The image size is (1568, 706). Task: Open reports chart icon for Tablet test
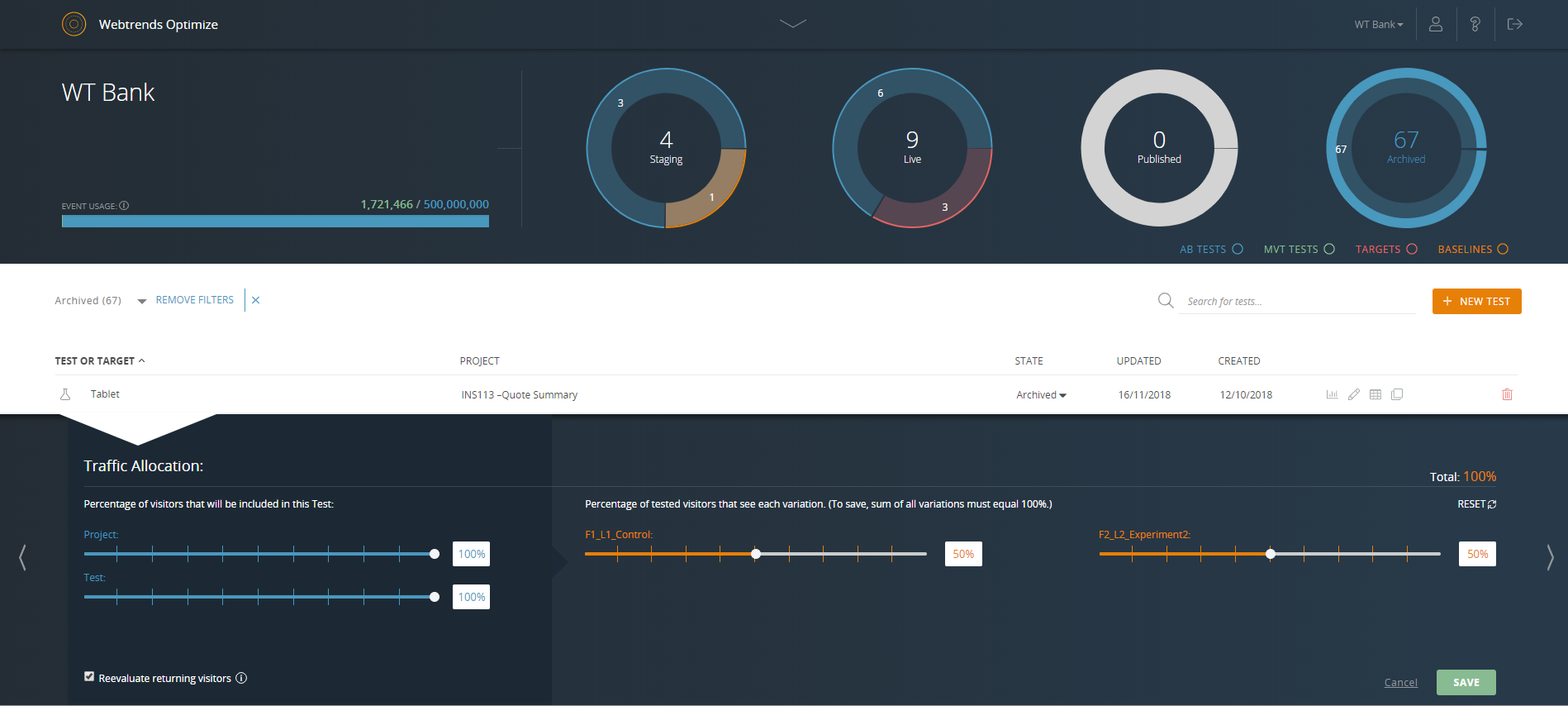coord(1332,394)
